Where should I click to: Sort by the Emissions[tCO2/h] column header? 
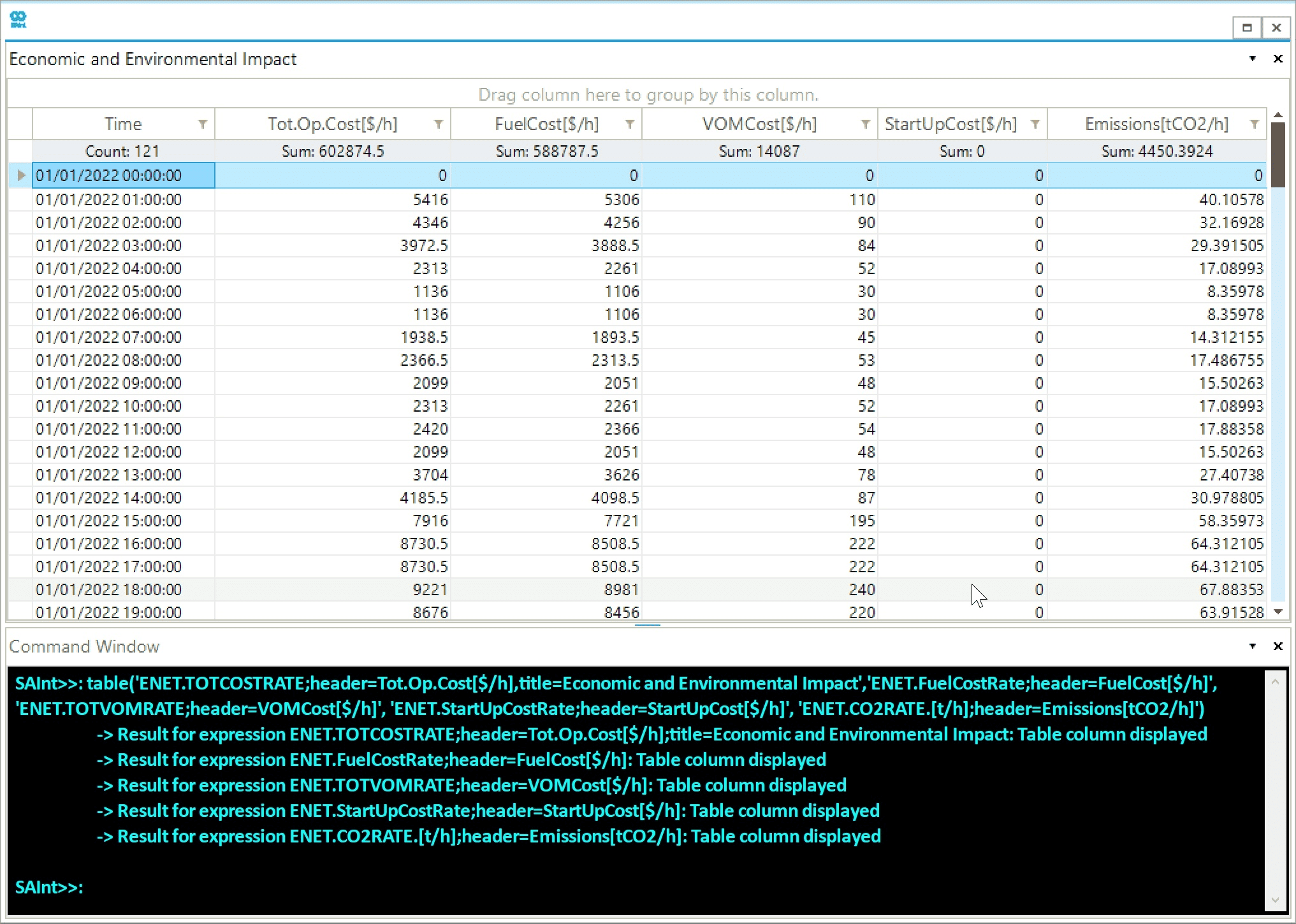click(1155, 124)
